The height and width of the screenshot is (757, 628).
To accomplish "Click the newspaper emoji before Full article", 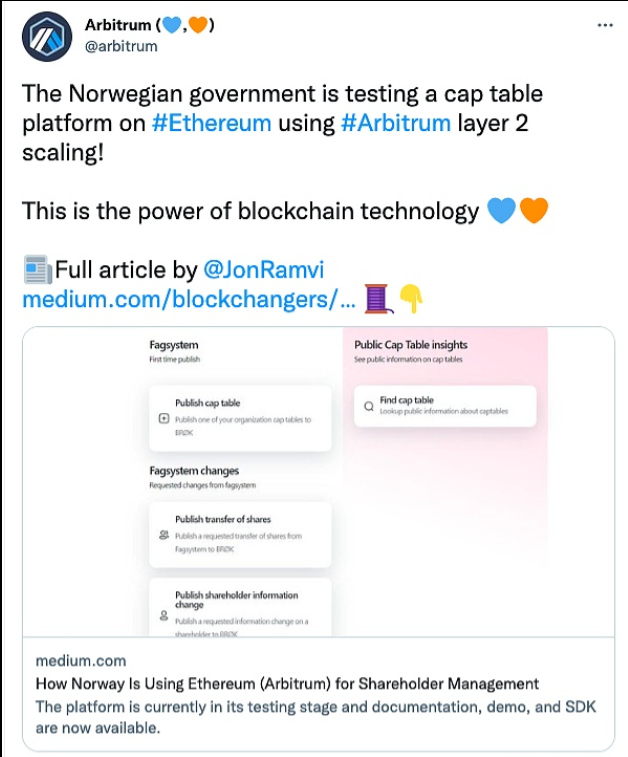I will [x=37, y=270].
